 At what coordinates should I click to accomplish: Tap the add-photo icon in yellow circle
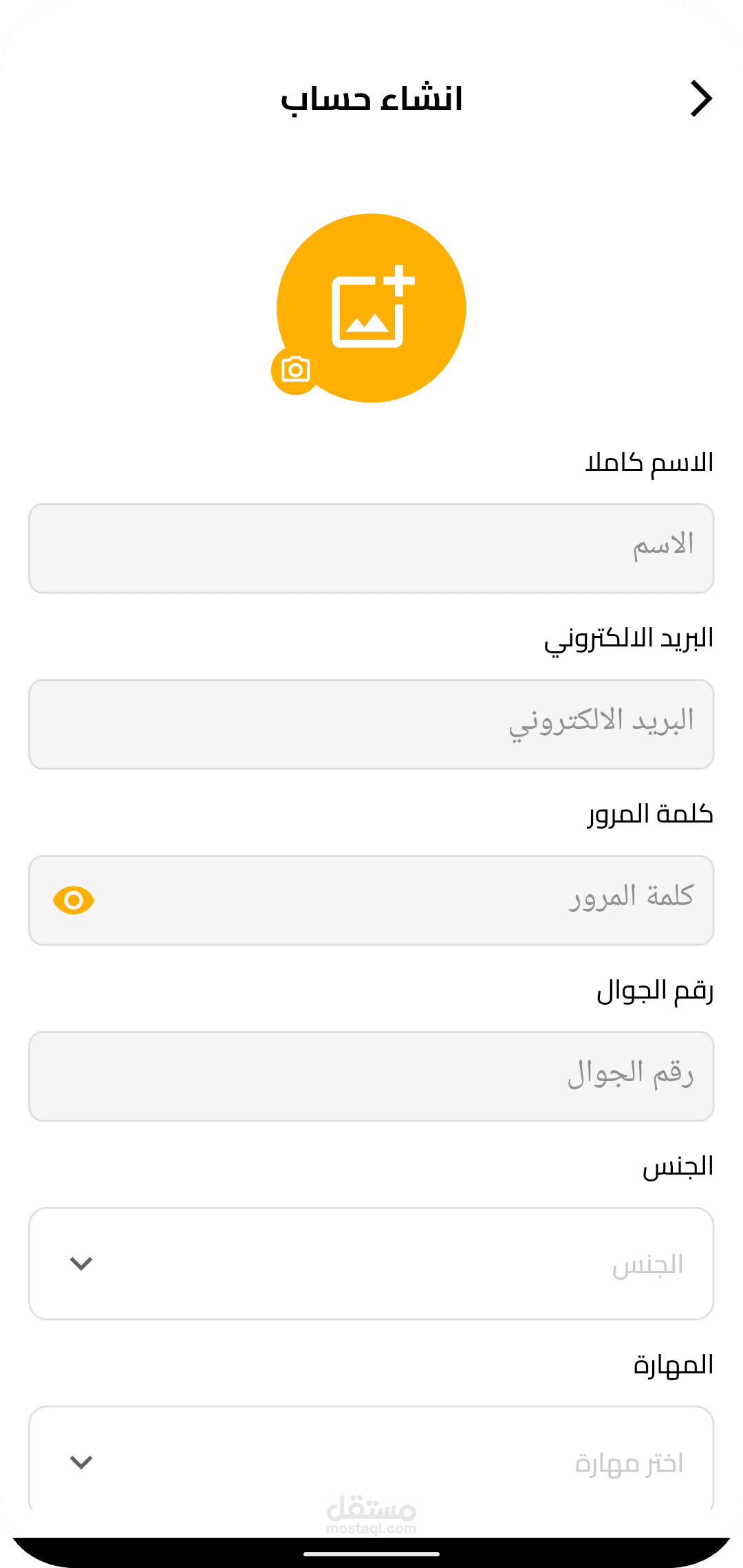point(372,307)
